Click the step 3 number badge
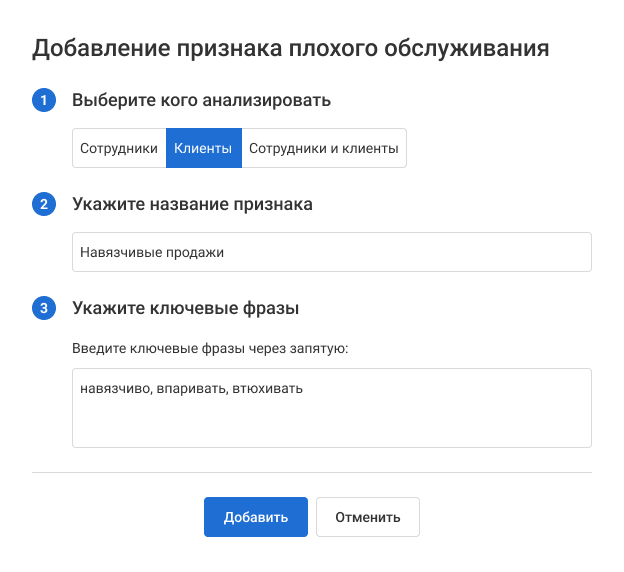Viewport: 624px width, 572px height. point(44,309)
